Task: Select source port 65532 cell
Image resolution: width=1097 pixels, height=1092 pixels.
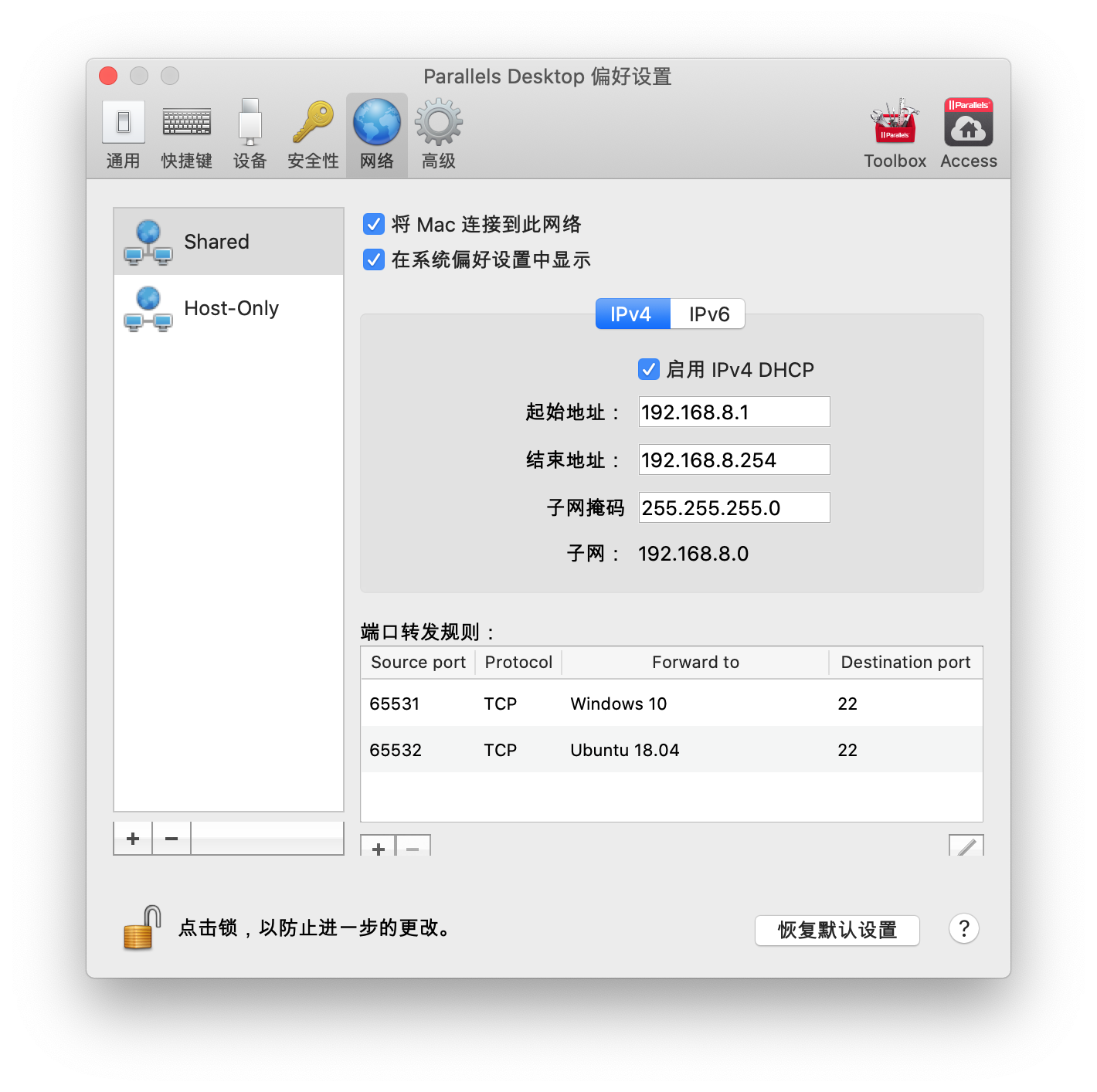Action: (396, 750)
